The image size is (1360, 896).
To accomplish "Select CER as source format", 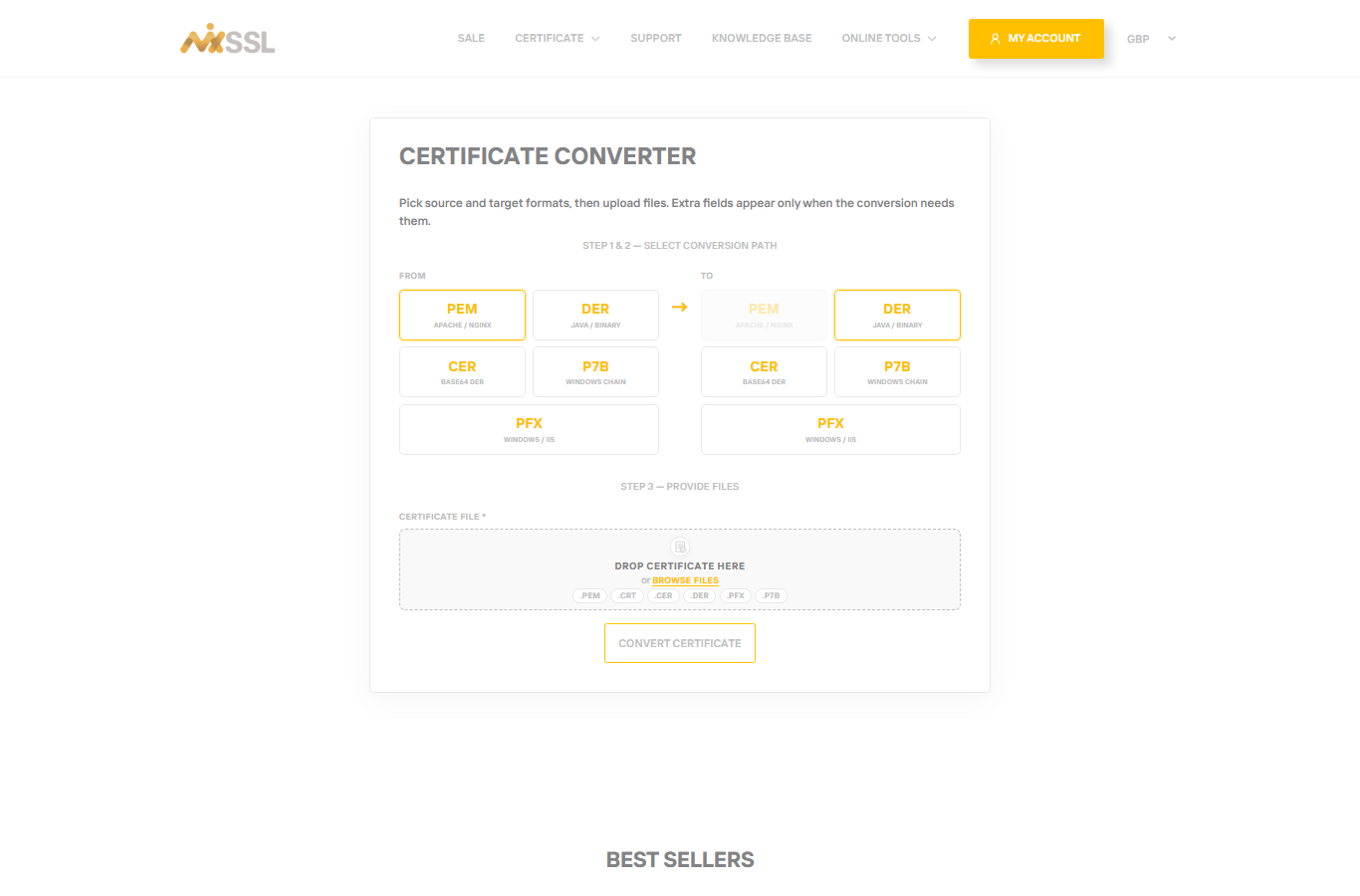I will tap(462, 372).
